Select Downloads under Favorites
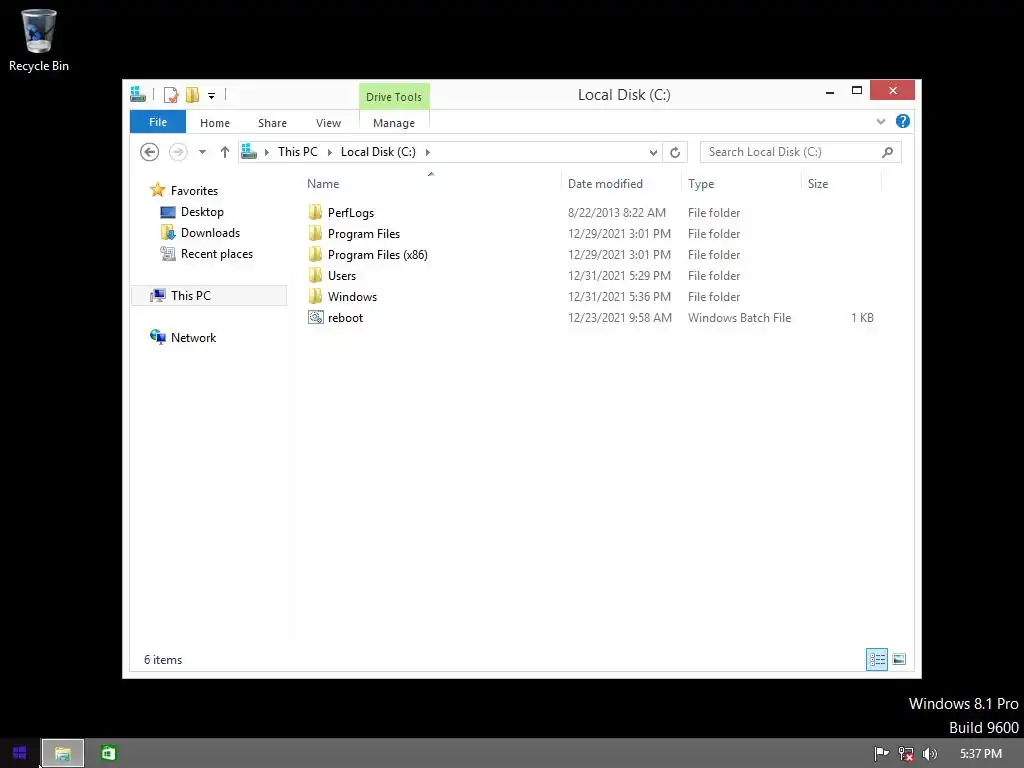The image size is (1024, 768). [210, 232]
